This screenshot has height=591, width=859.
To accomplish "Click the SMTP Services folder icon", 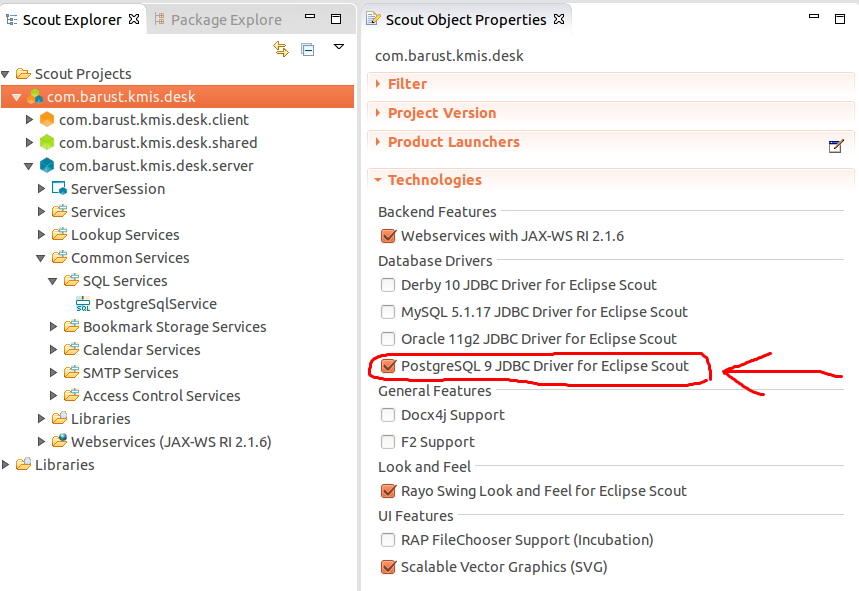I will [x=71, y=372].
